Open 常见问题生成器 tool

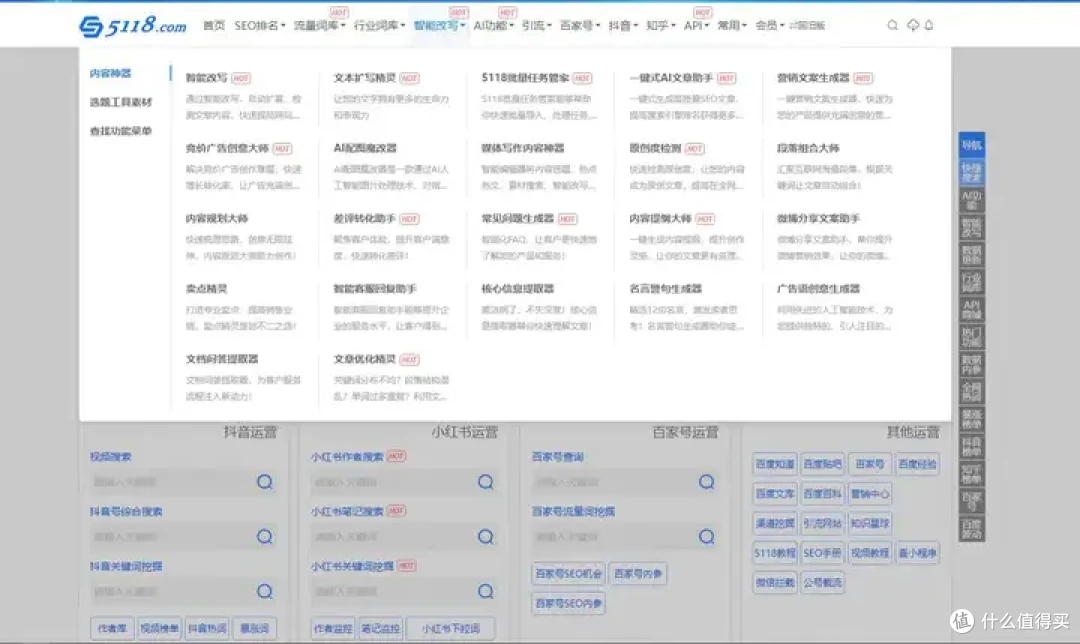point(517,218)
